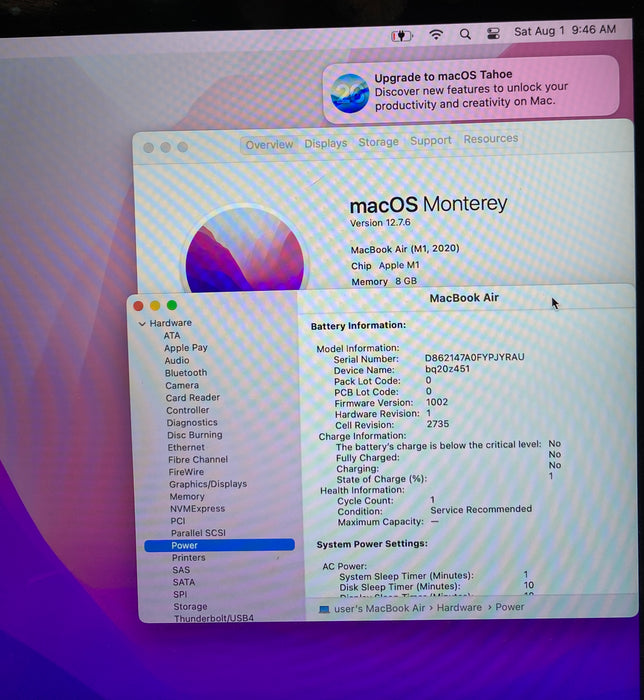Select Parallel SCSI in the sidebar

click(x=198, y=533)
